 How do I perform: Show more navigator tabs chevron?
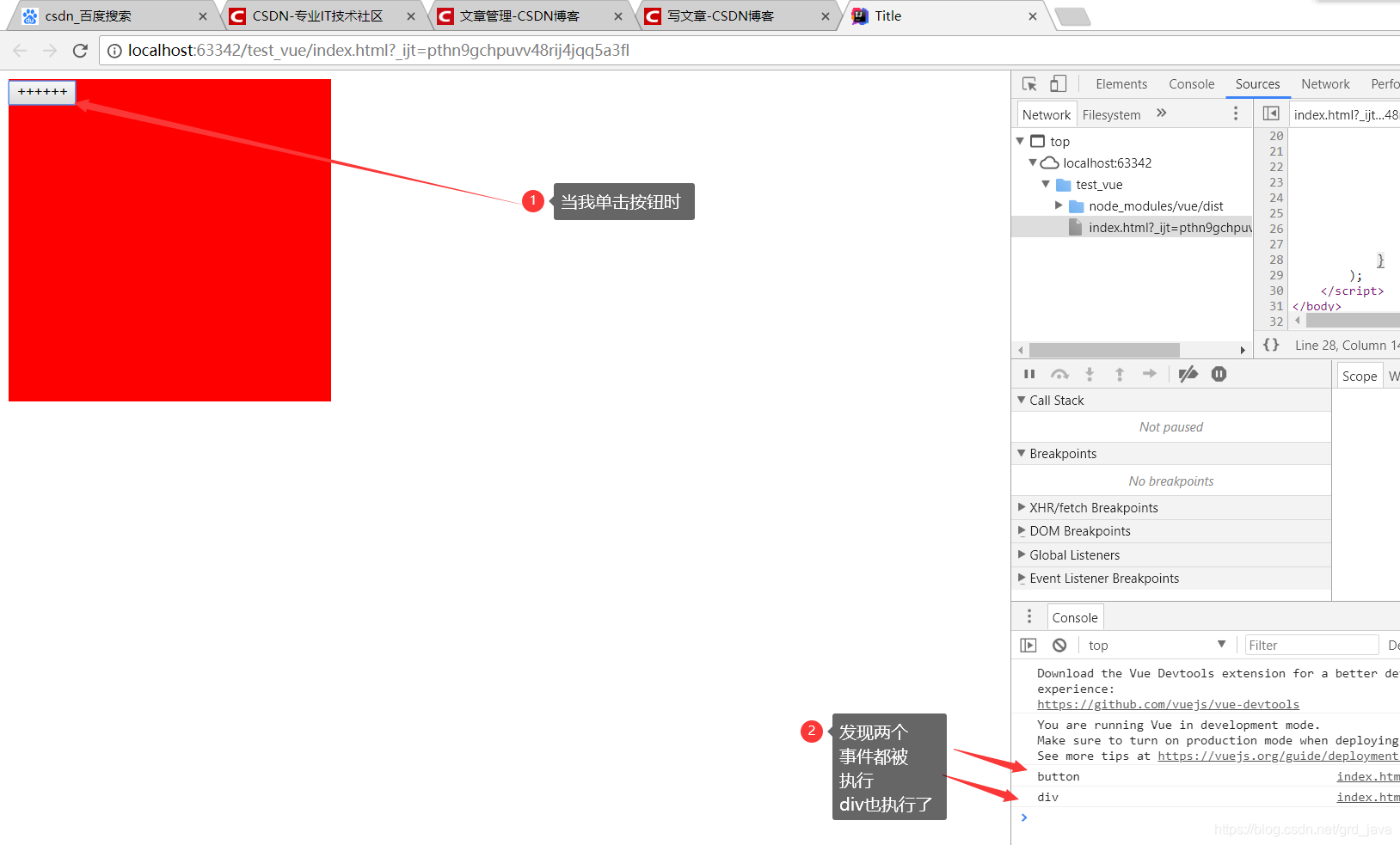(1162, 113)
